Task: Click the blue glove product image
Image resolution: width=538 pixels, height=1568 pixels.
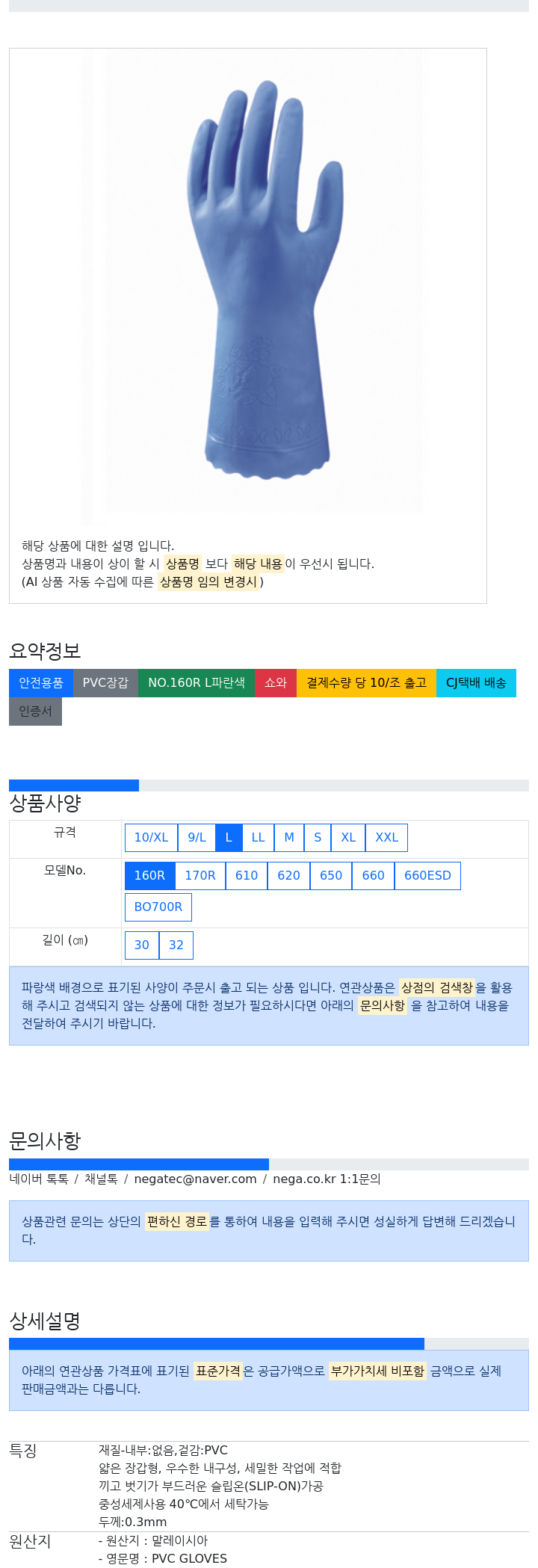Action: click(x=252, y=288)
